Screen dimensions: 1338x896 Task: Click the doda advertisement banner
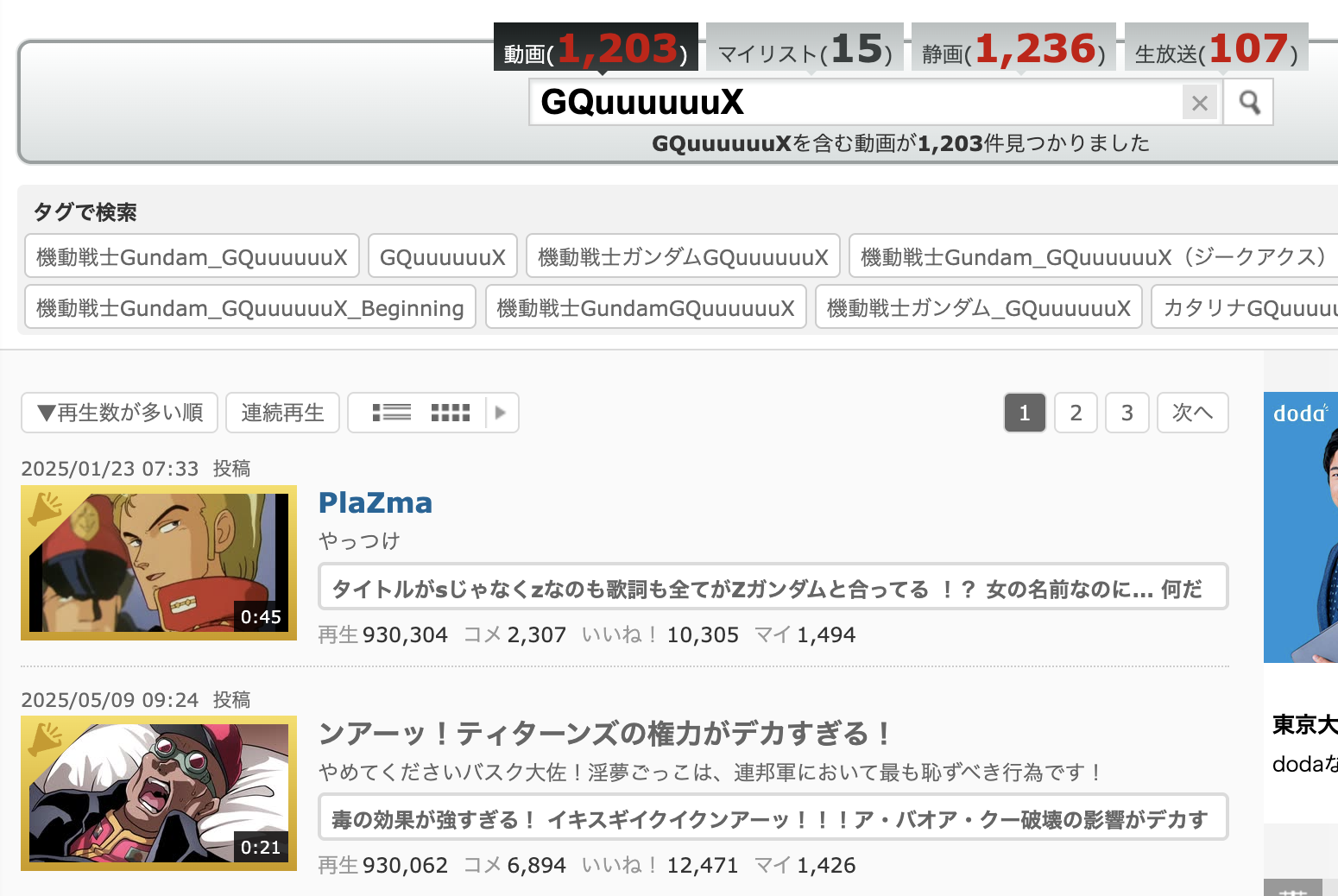(x=1301, y=527)
